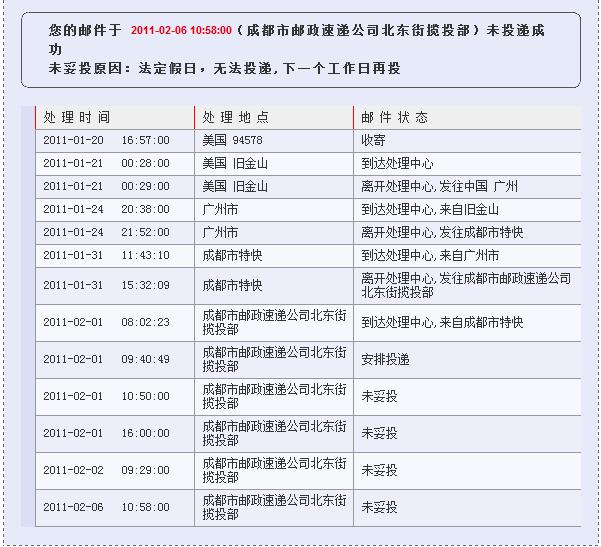Click '成都市特快' in the 11:43:10 row

[x=232, y=255]
